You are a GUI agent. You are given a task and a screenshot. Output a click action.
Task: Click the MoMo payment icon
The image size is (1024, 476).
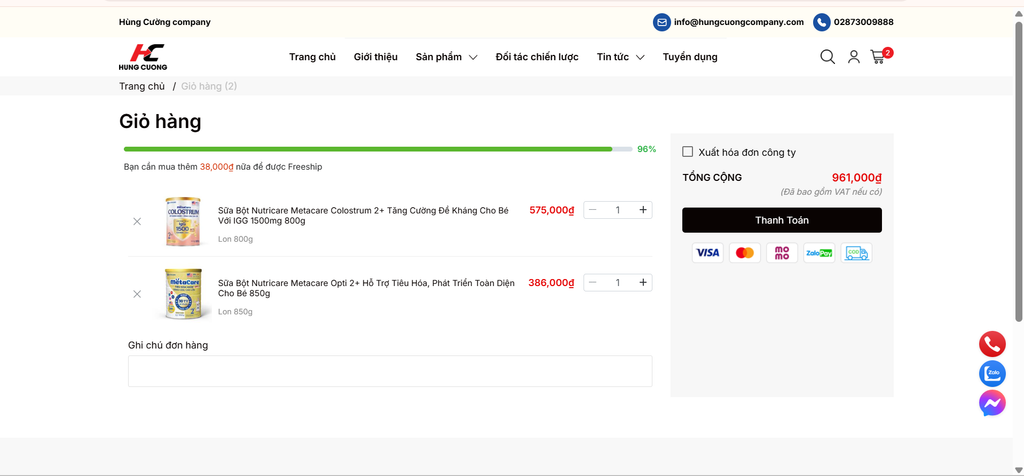[782, 253]
